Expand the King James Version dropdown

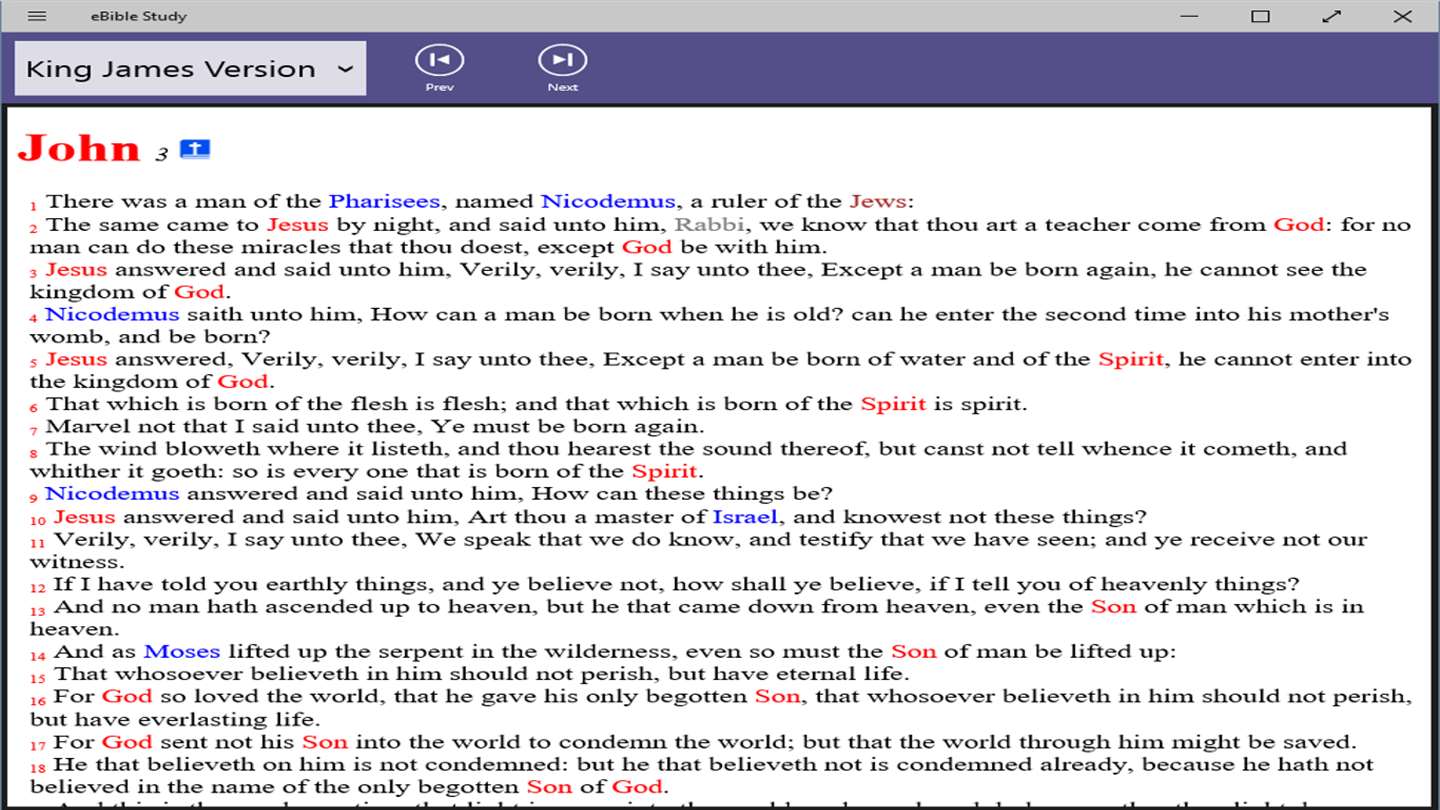point(190,68)
